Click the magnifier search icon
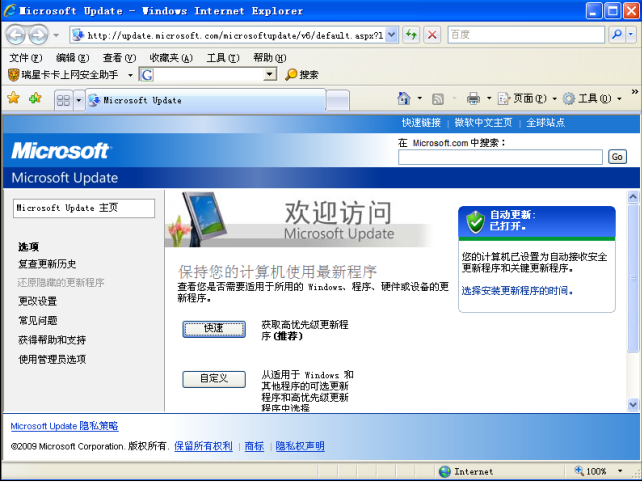Viewport: 642px width, 482px height. [617, 35]
